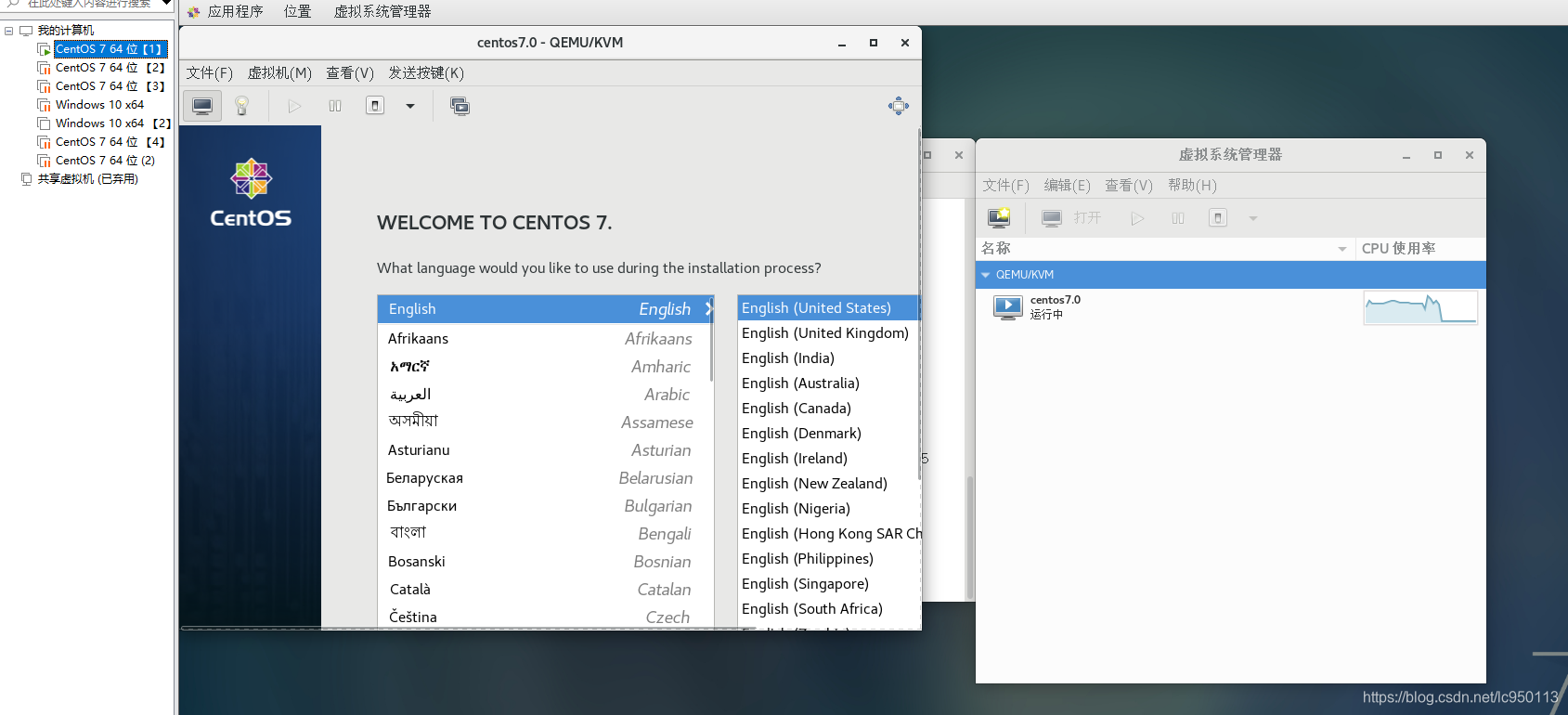This screenshot has width=1568, height=715.
Task: Open 发送按键(K) menu
Action: (426, 72)
